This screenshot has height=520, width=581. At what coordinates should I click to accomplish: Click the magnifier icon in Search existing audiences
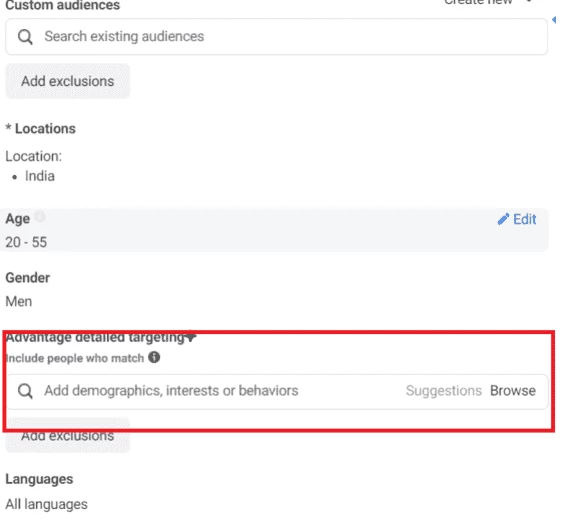pyautogui.click(x=25, y=37)
